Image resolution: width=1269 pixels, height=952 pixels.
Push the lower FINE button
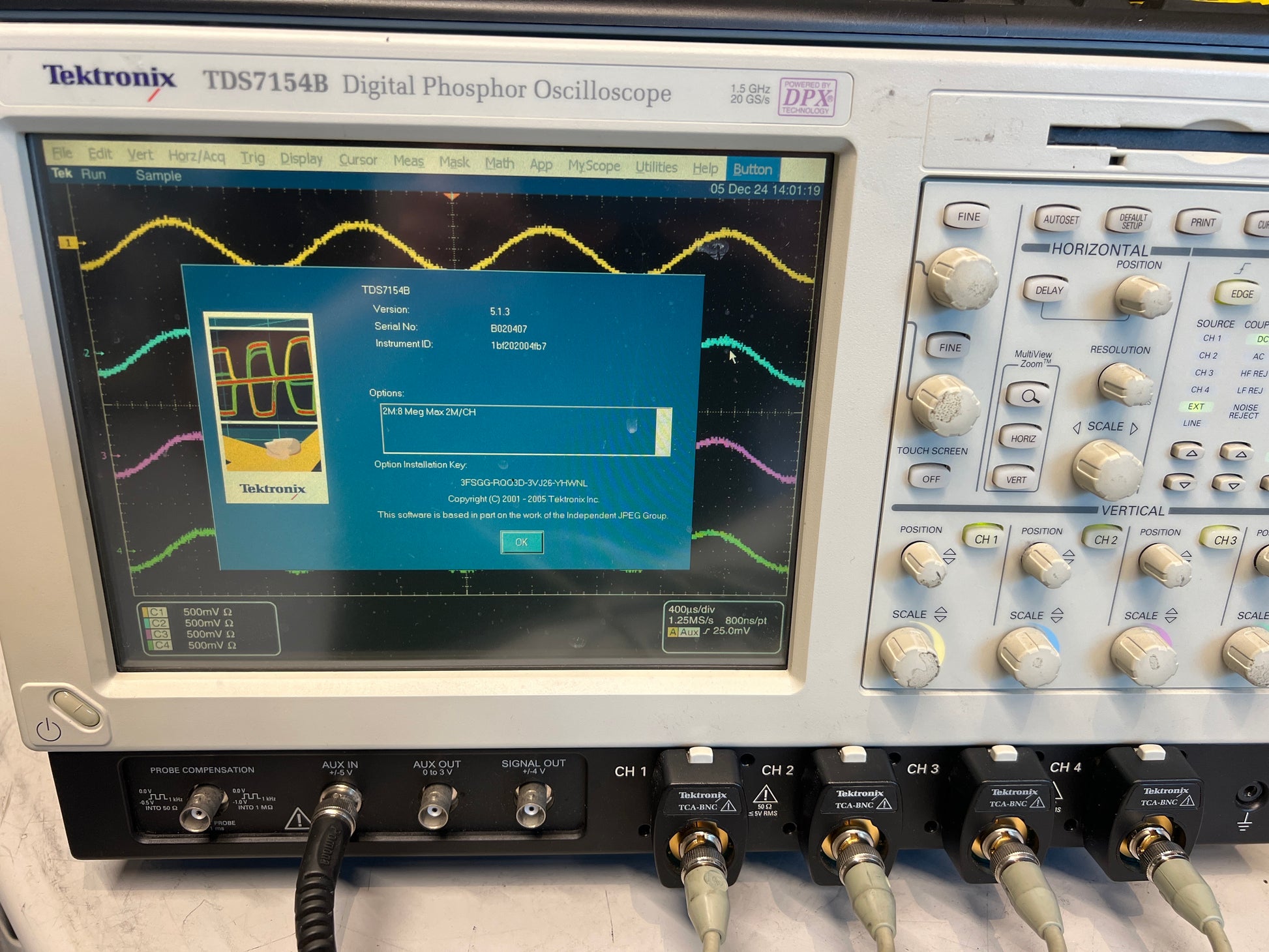pos(950,348)
